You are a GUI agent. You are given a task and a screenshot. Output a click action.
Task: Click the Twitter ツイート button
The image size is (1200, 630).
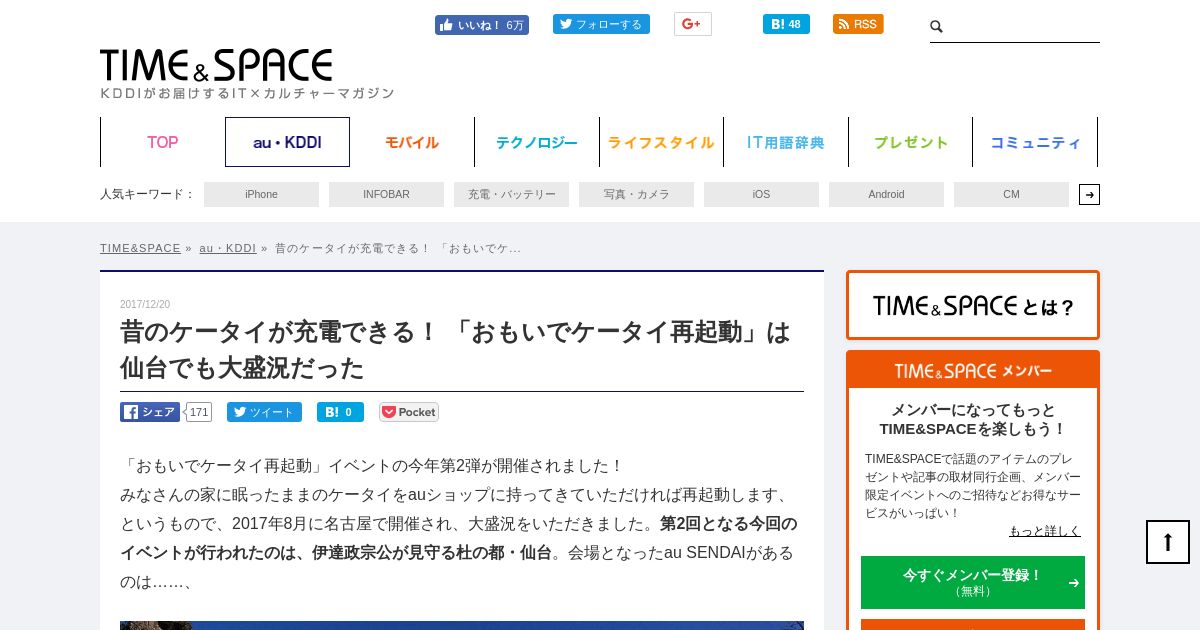click(x=264, y=412)
